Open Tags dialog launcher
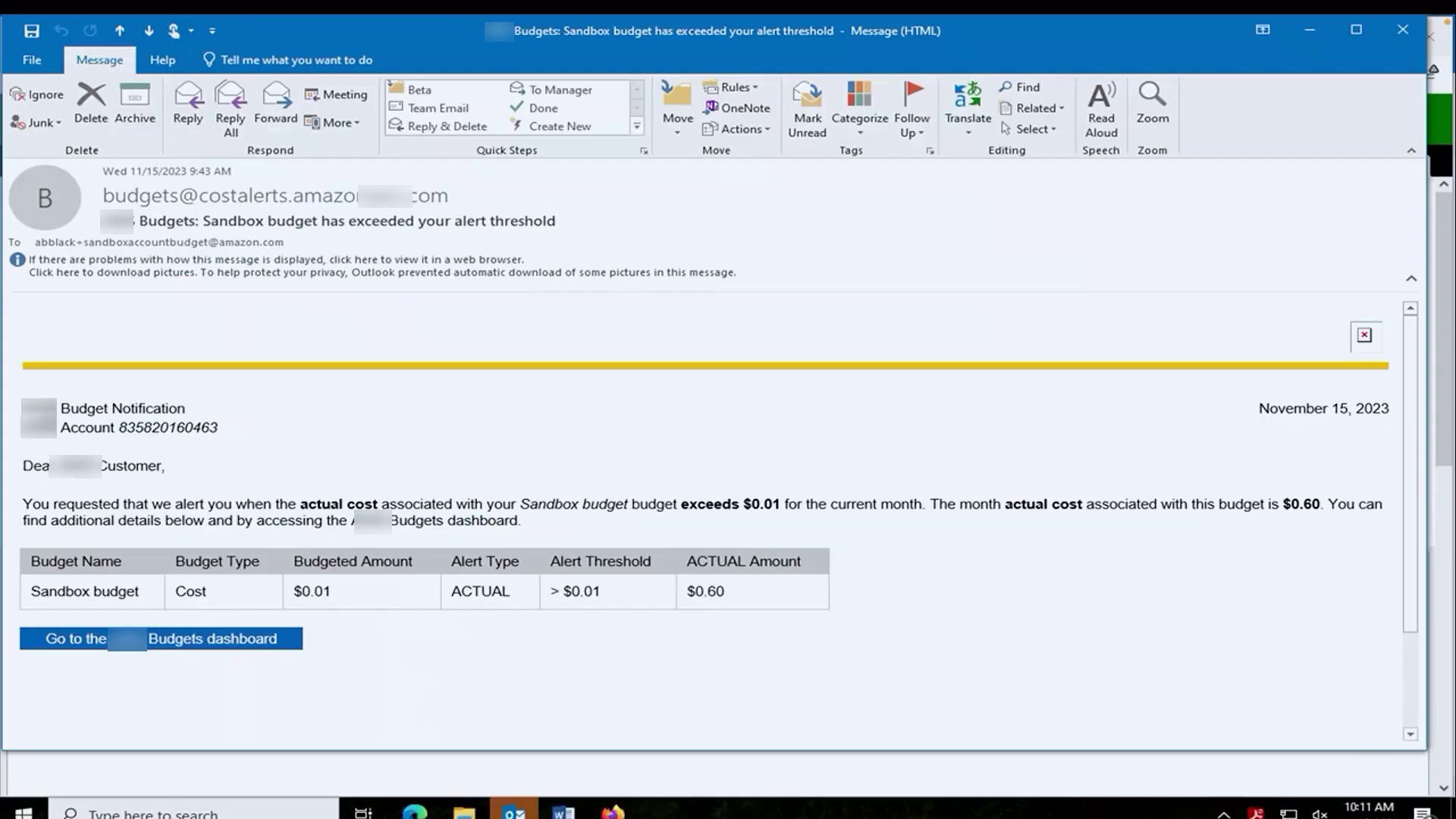Image resolution: width=1456 pixels, height=819 pixels. point(930,151)
